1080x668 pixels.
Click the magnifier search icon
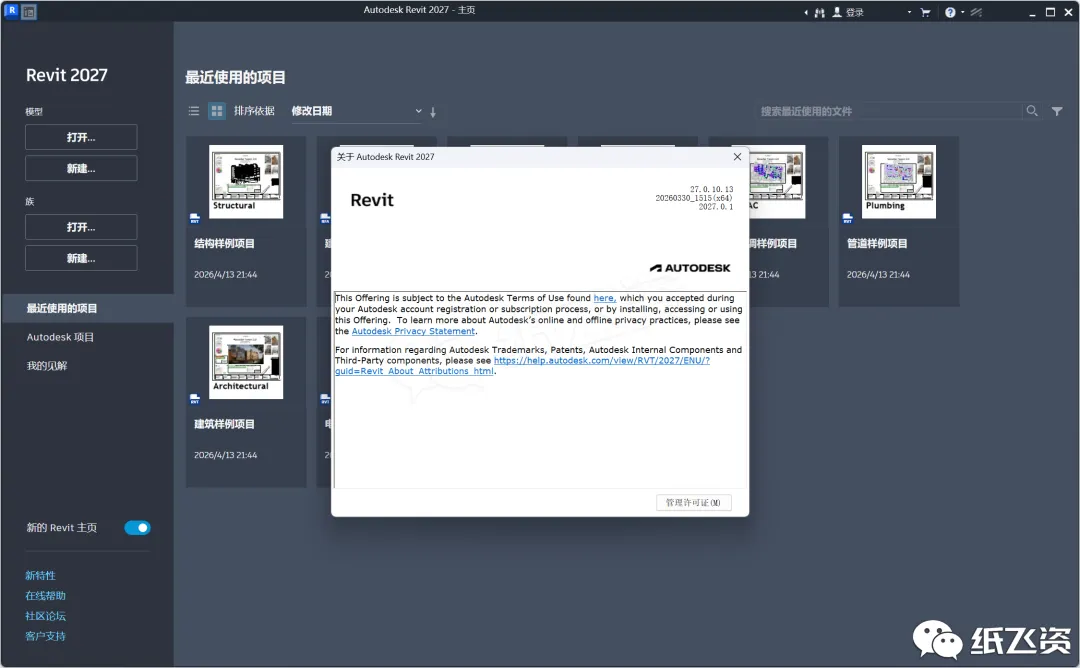click(x=1032, y=111)
